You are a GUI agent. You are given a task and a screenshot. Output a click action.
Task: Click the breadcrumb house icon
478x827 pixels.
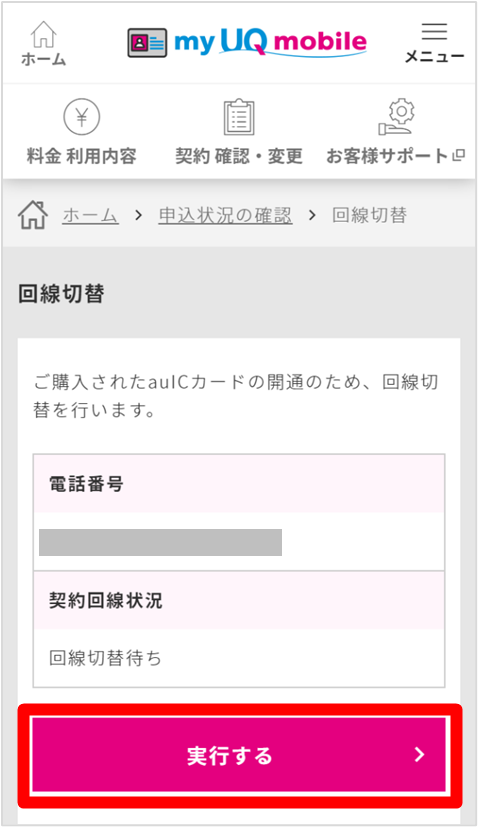33,215
